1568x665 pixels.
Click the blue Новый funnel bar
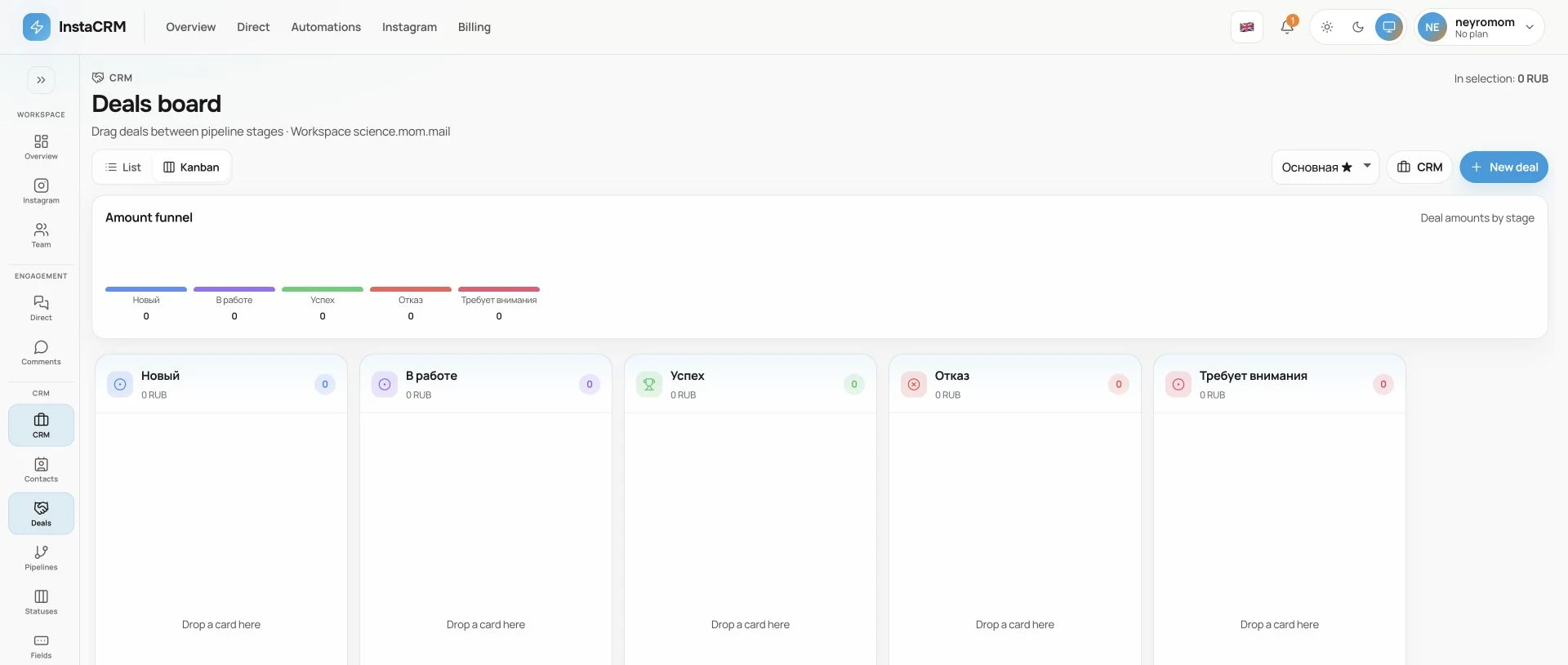coord(146,289)
